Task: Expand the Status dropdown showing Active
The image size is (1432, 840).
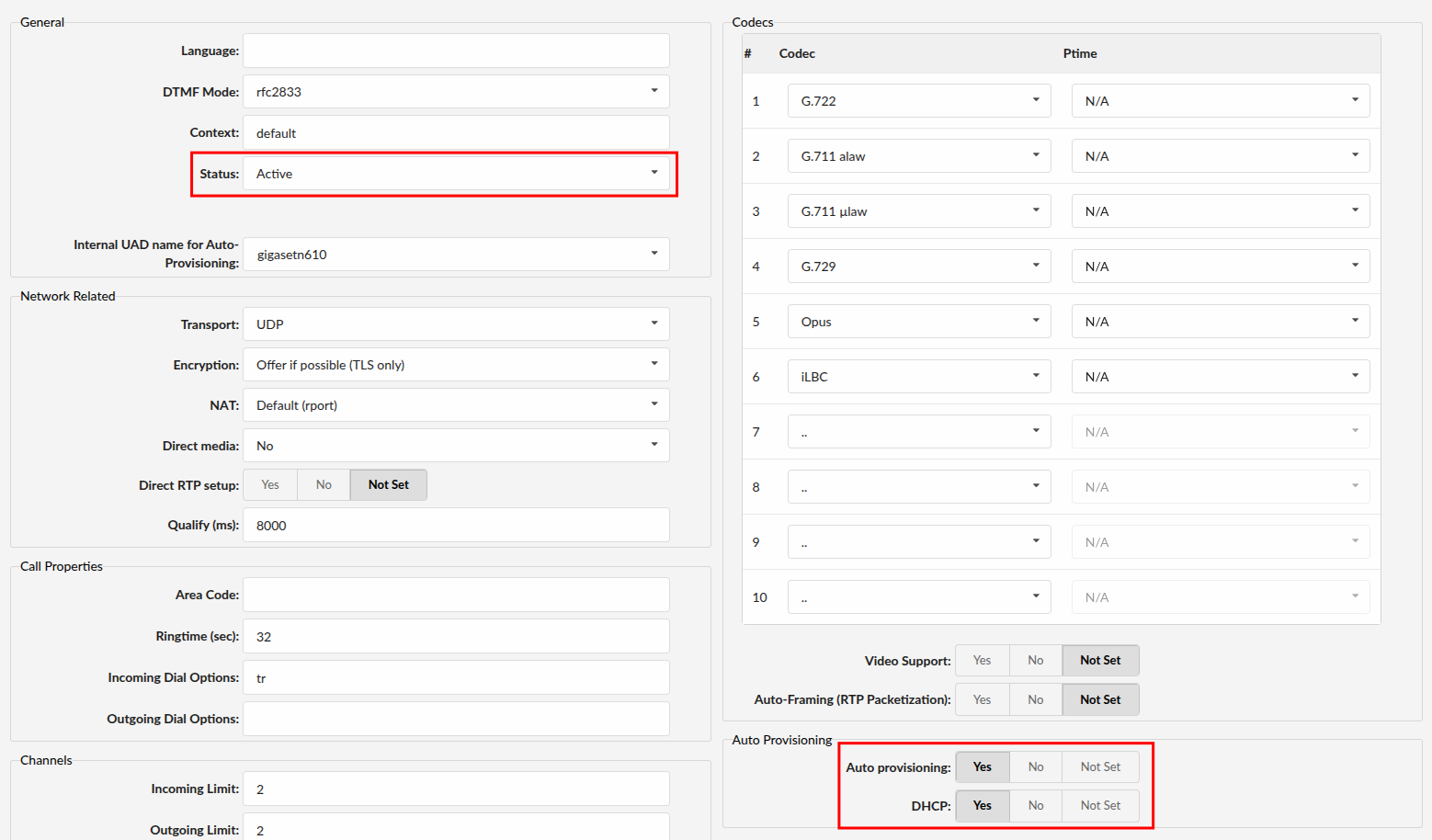Action: pos(456,174)
